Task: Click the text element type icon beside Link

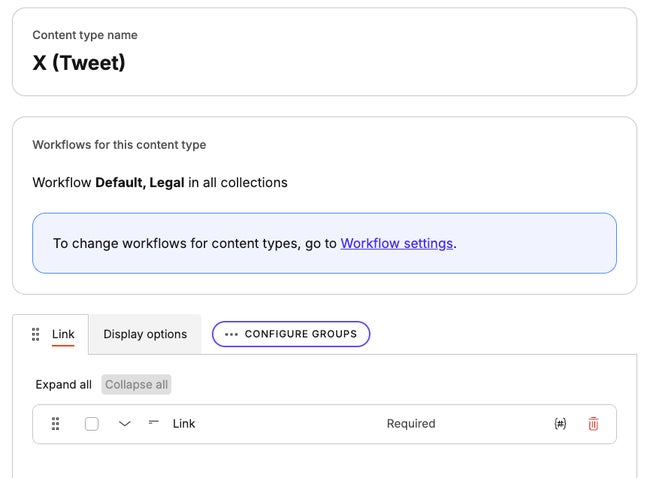Action: coord(153,422)
